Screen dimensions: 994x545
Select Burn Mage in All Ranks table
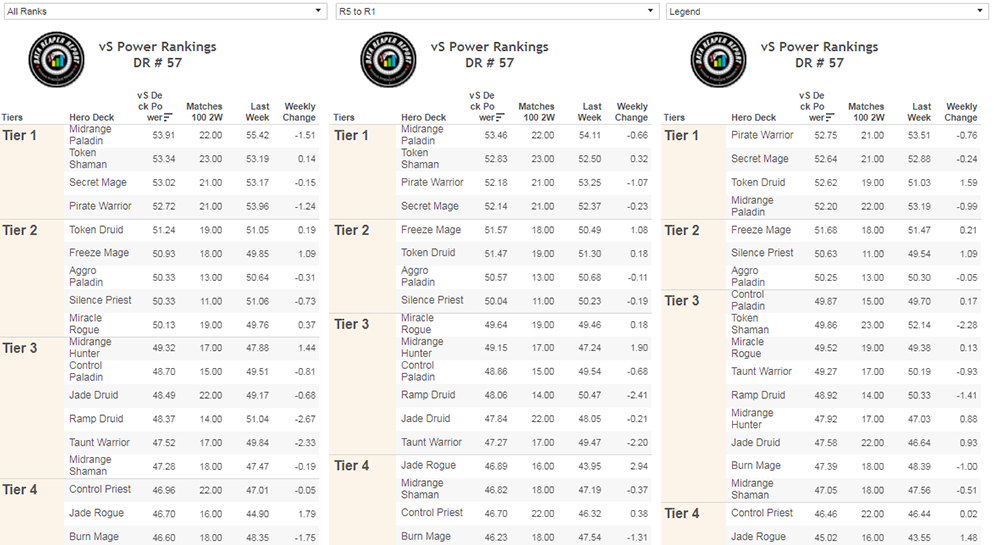click(x=94, y=537)
